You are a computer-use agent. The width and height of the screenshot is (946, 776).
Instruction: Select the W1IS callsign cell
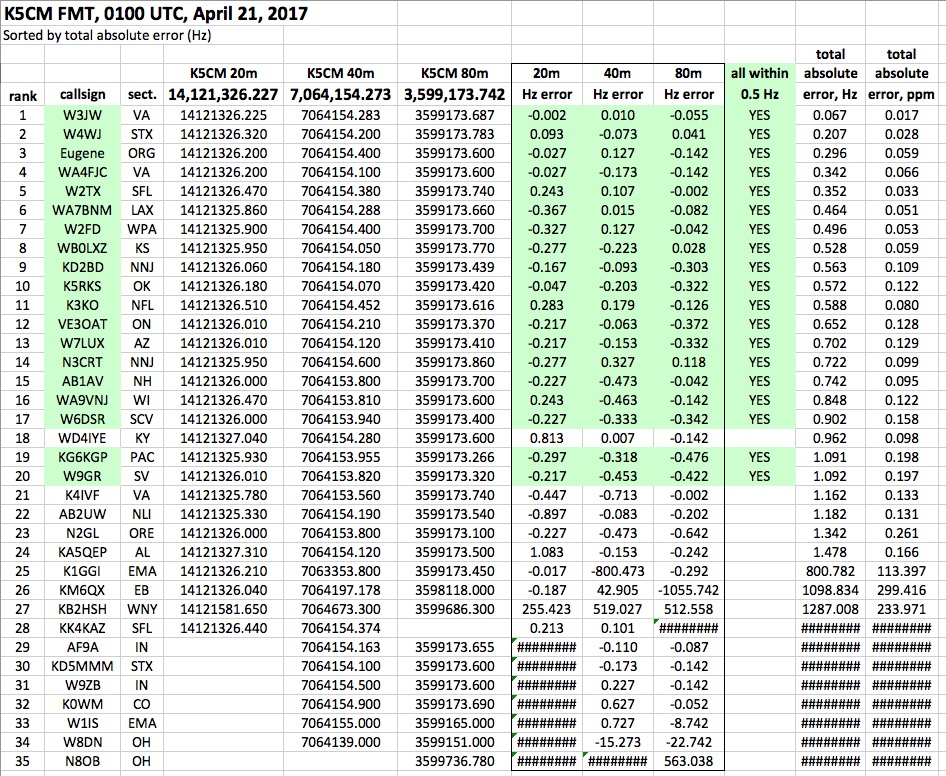pyautogui.click(x=83, y=724)
